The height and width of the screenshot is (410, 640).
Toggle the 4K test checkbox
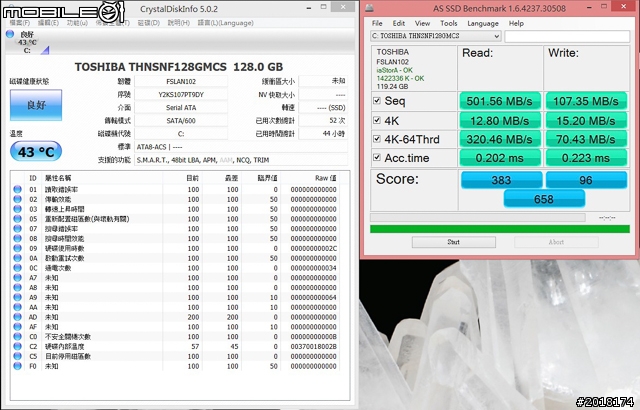377,120
